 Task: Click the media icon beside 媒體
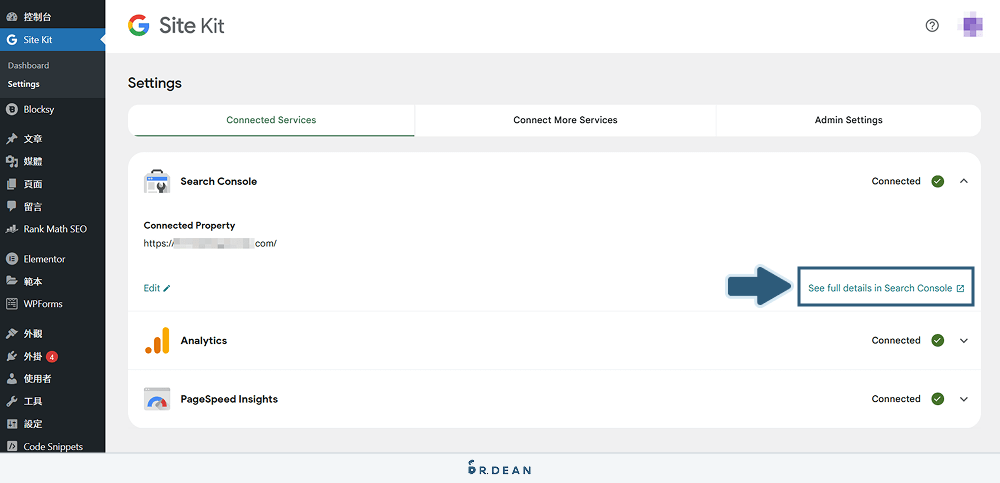pos(11,161)
